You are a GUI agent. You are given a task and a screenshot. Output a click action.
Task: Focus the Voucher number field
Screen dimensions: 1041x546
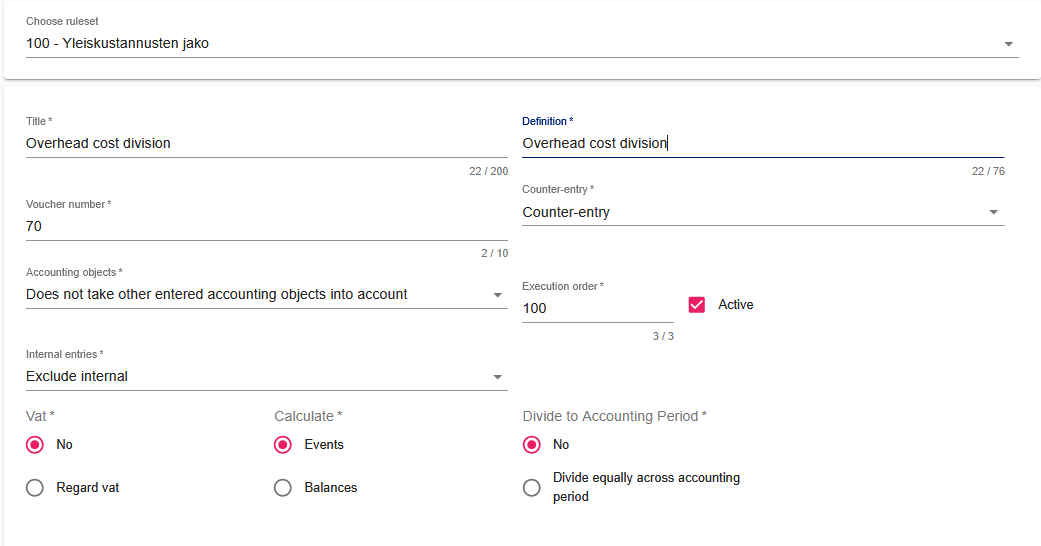click(x=266, y=226)
